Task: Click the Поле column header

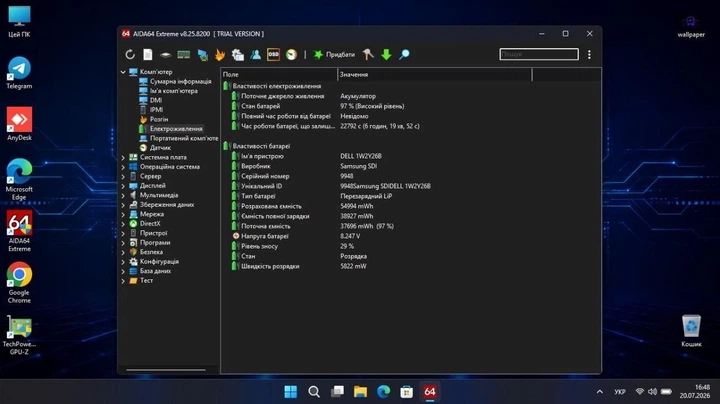Action: pyautogui.click(x=279, y=74)
